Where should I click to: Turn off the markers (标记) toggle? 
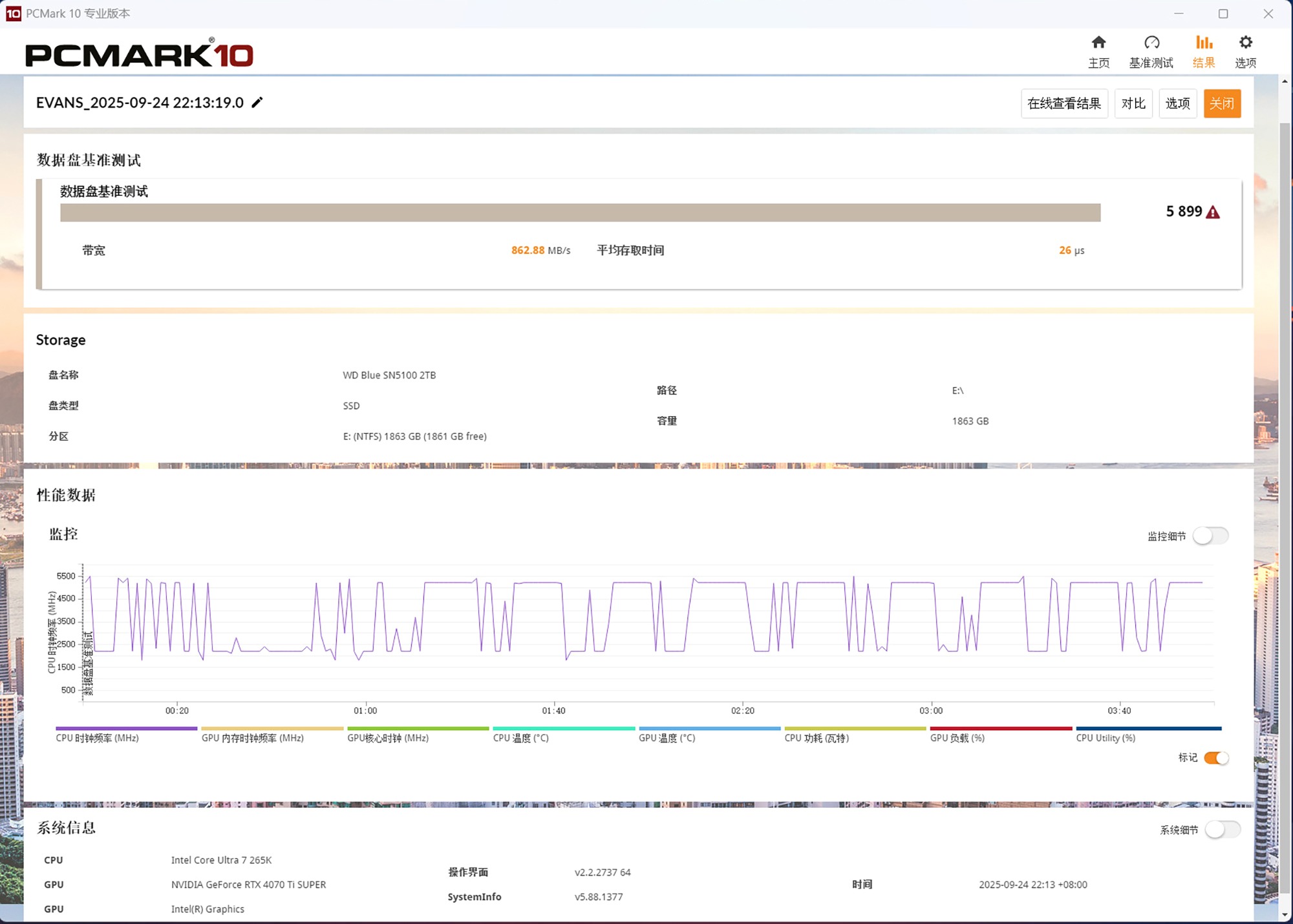[1215, 758]
